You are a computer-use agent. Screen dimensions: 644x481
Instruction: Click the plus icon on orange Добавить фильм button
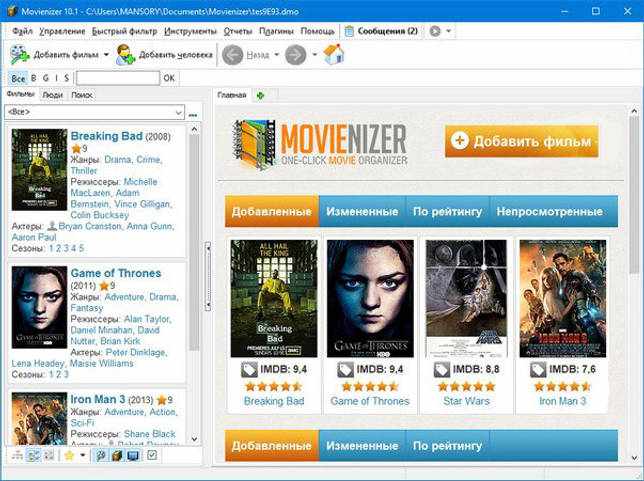click(460, 141)
